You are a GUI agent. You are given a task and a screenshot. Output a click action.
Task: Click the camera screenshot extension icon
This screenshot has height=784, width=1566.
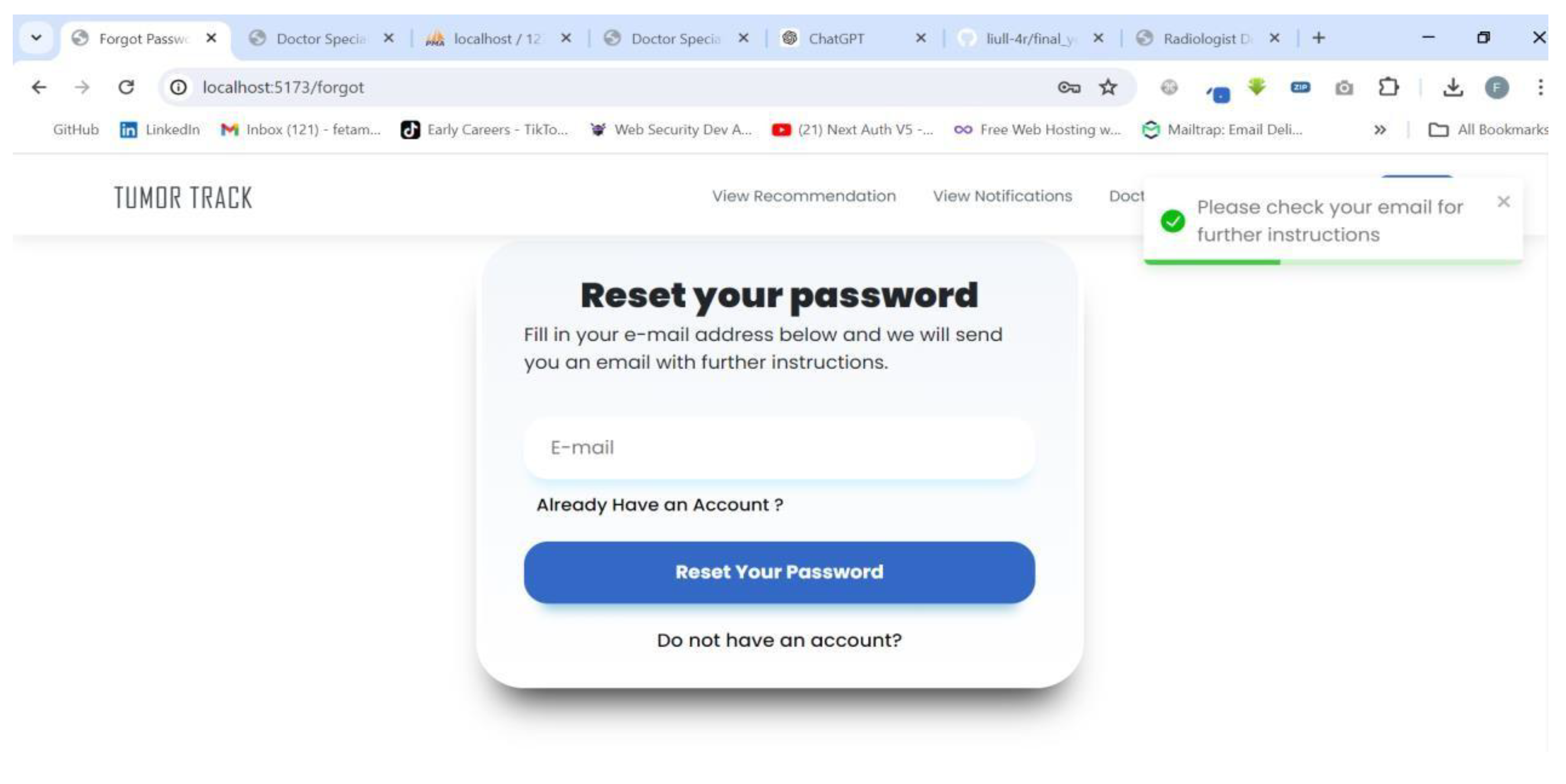click(x=1344, y=88)
